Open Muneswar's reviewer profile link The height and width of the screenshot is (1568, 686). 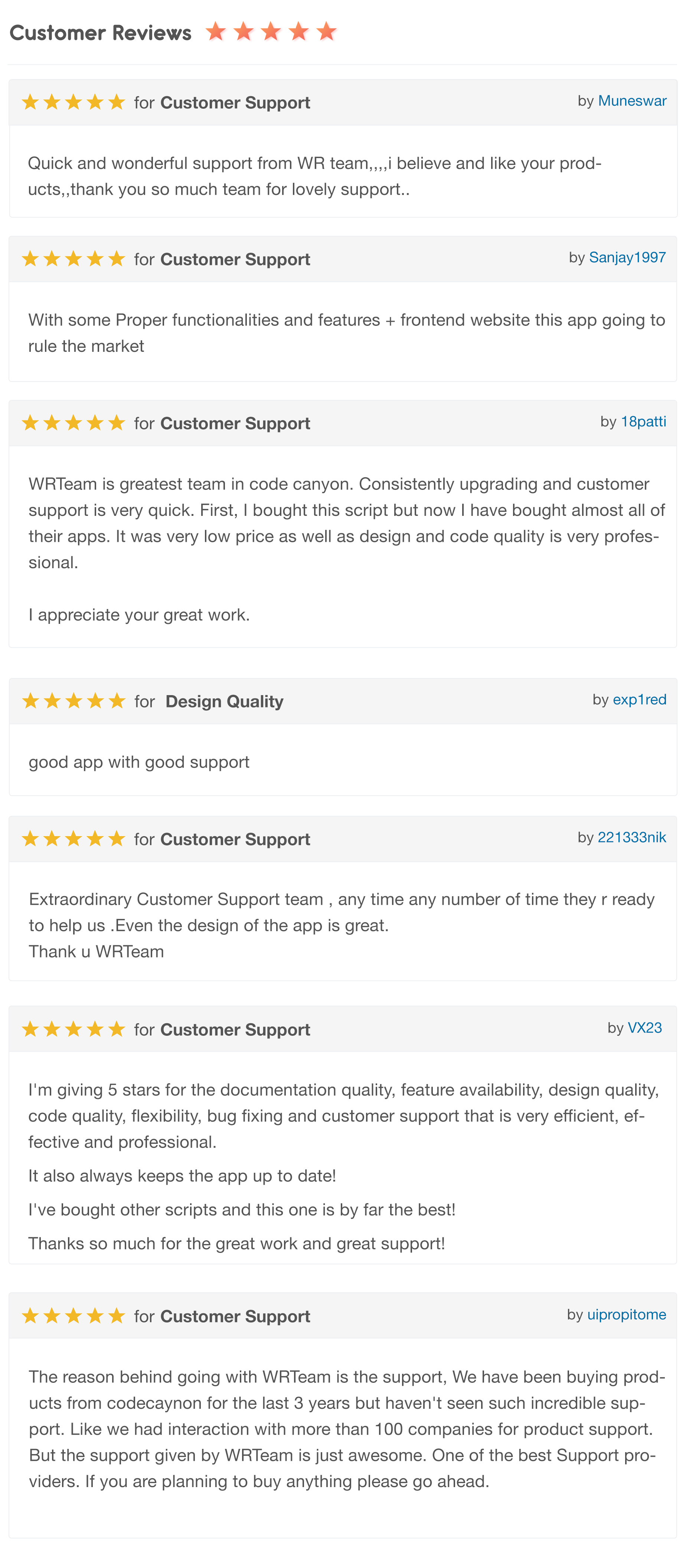(x=632, y=101)
